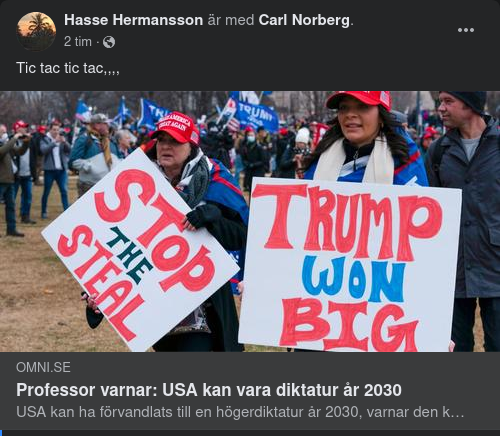Select the 'Tic tac tic tac' post text

(x=68, y=68)
